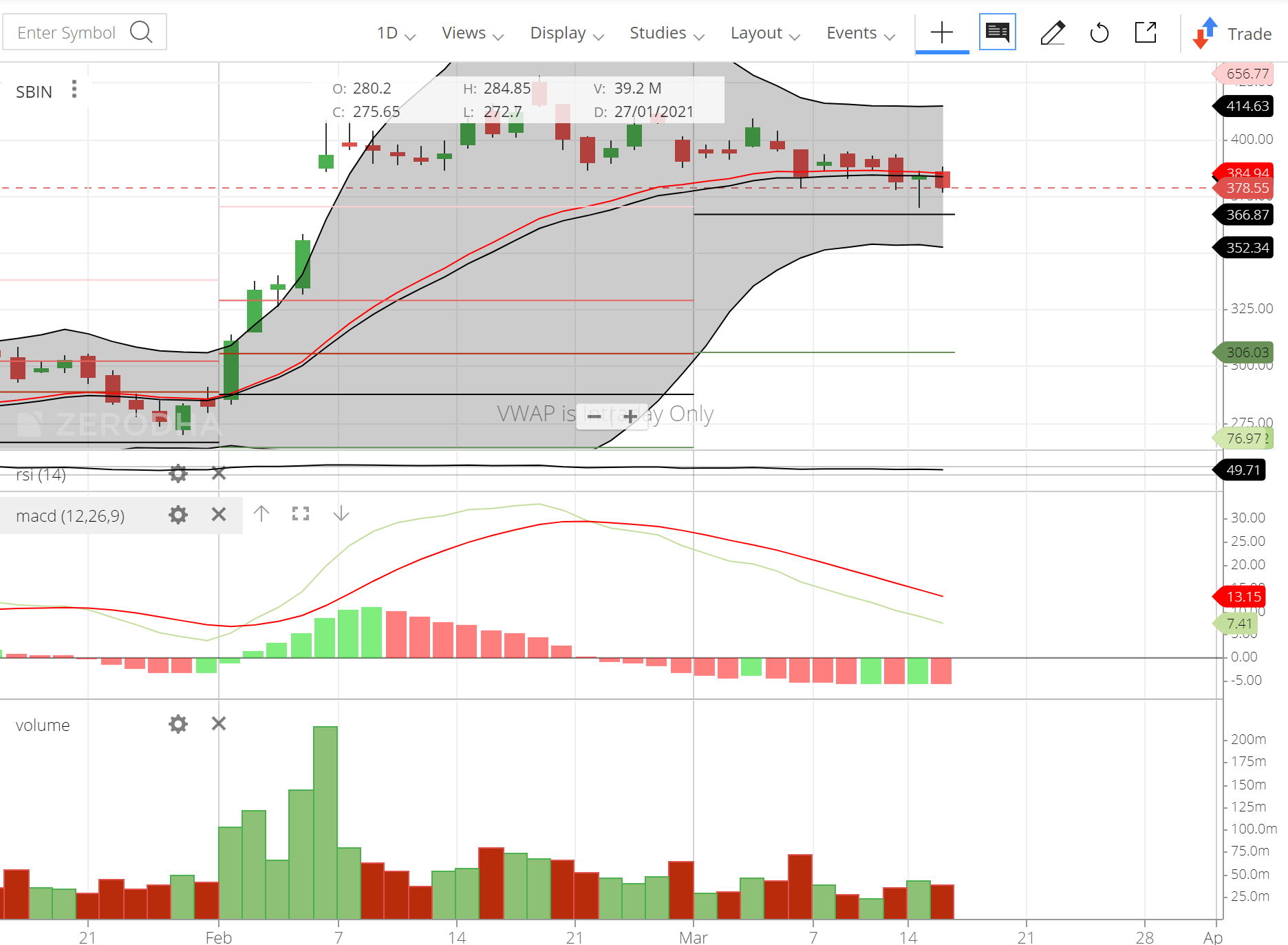Open rsi (14) settings gear
This screenshot has width=1288, height=945.
pos(178,473)
